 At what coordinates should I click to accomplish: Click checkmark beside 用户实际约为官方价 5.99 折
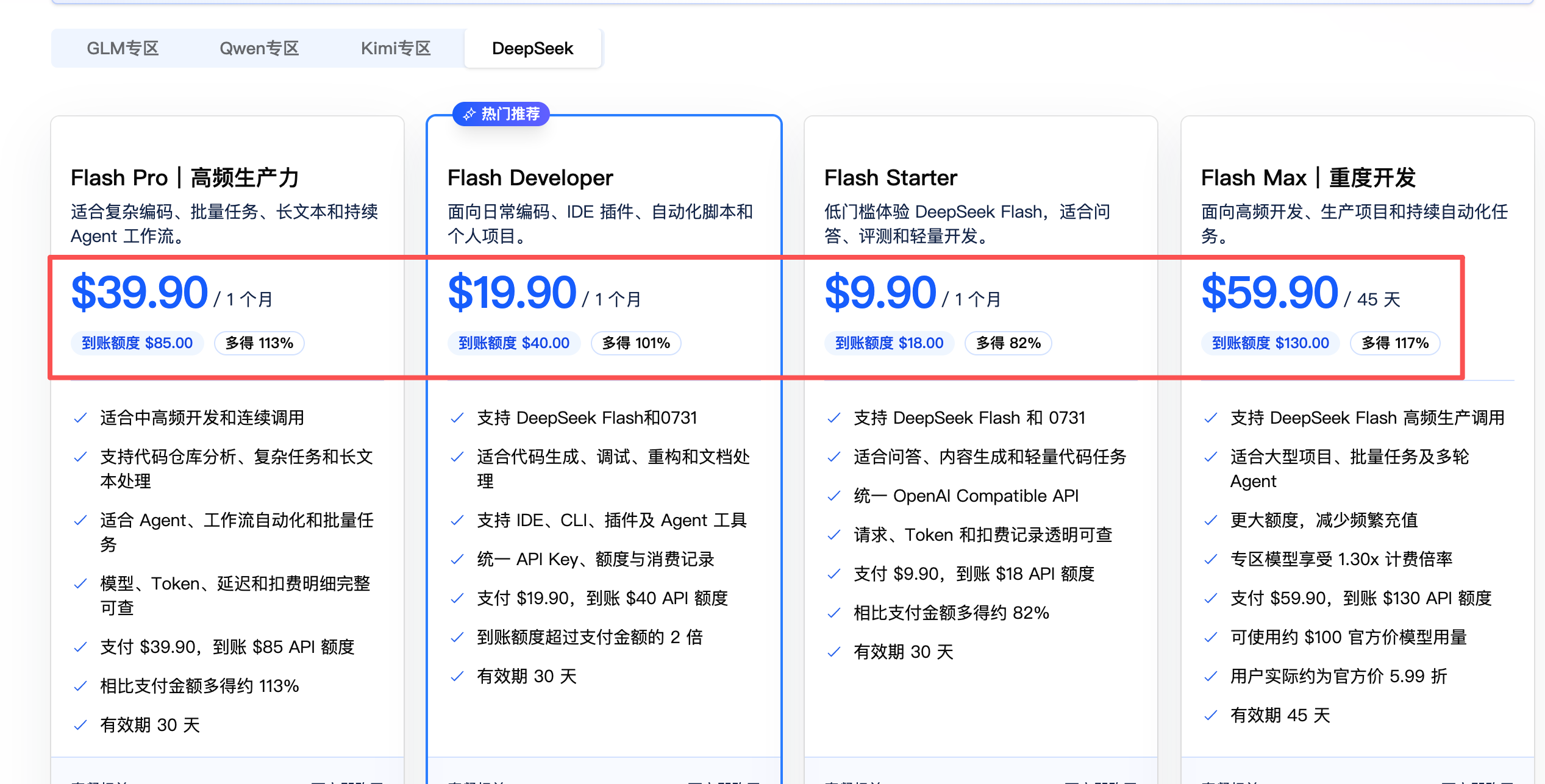point(1210,677)
